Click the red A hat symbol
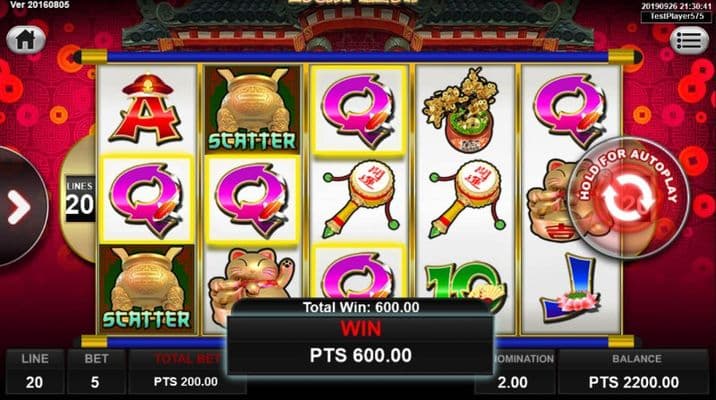 146,110
